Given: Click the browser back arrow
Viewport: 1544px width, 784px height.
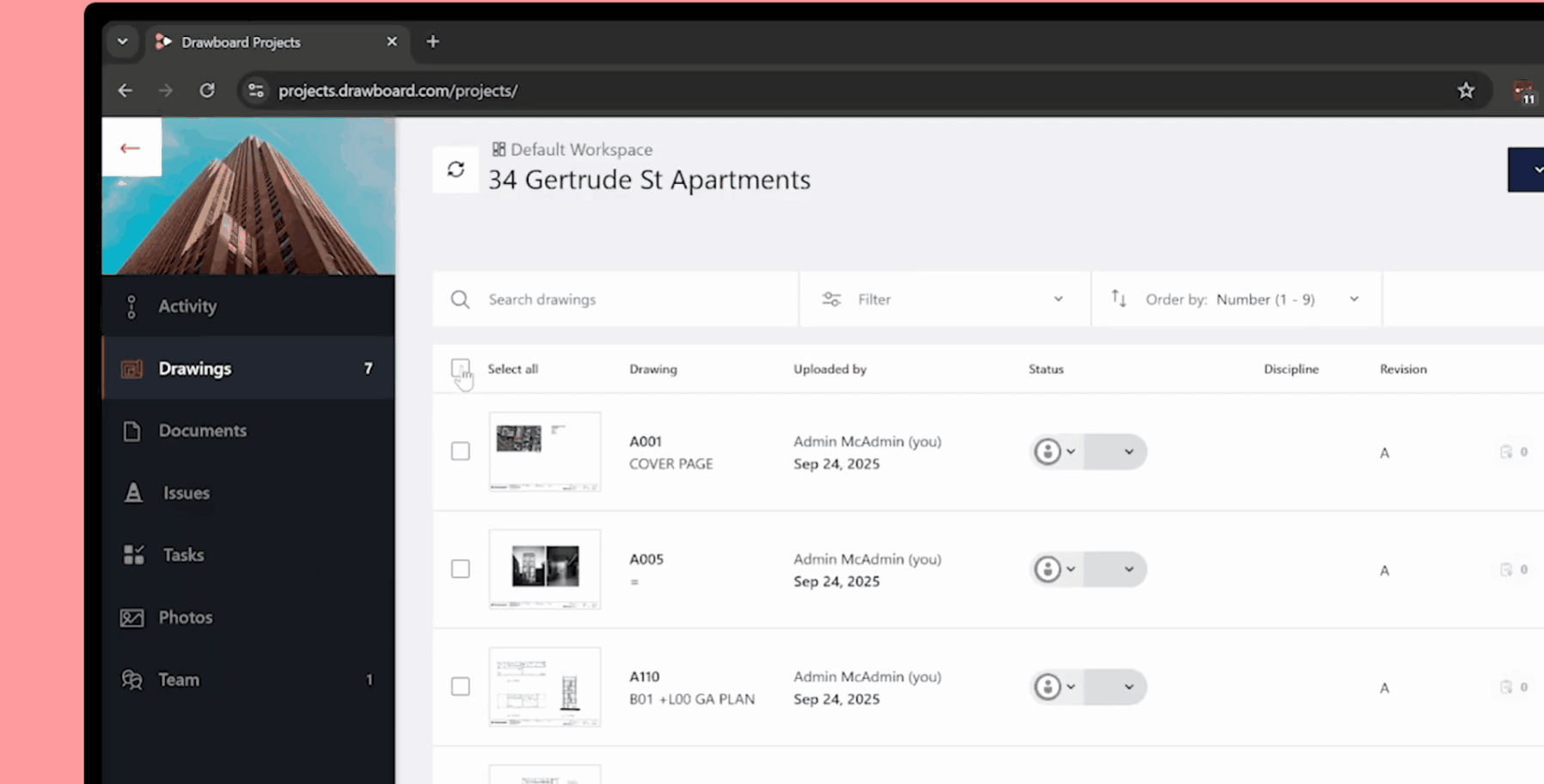Looking at the screenshot, I should pos(126,90).
